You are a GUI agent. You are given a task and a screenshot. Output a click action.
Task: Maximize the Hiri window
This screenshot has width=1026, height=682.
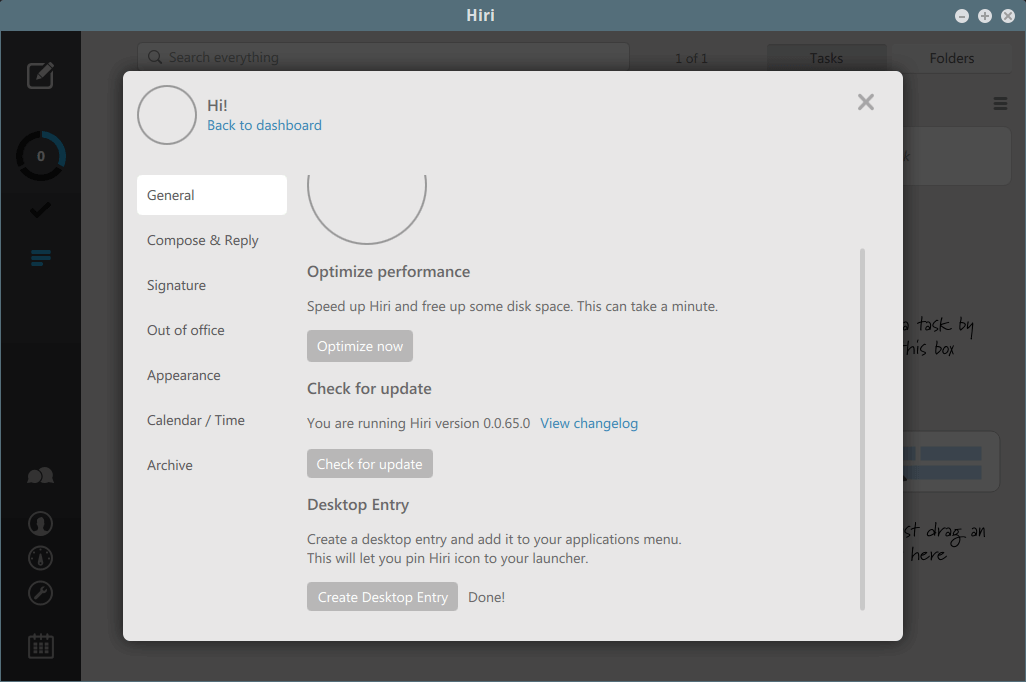(985, 16)
